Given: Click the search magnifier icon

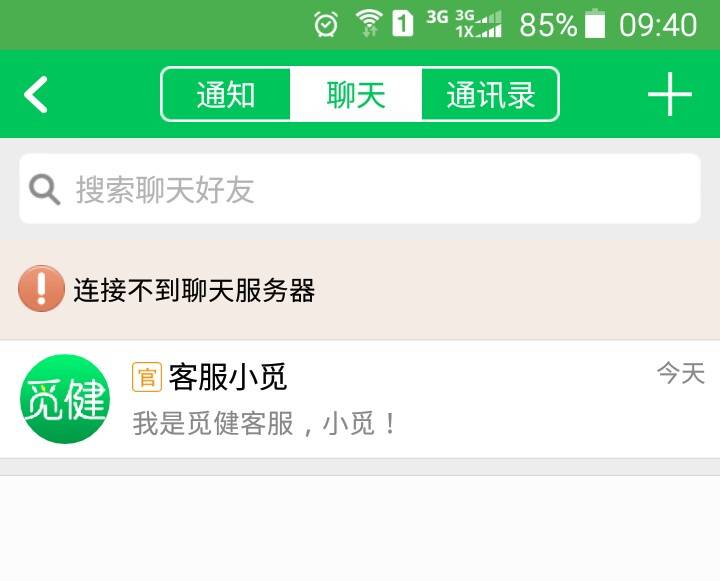Looking at the screenshot, I should pos(45,189).
